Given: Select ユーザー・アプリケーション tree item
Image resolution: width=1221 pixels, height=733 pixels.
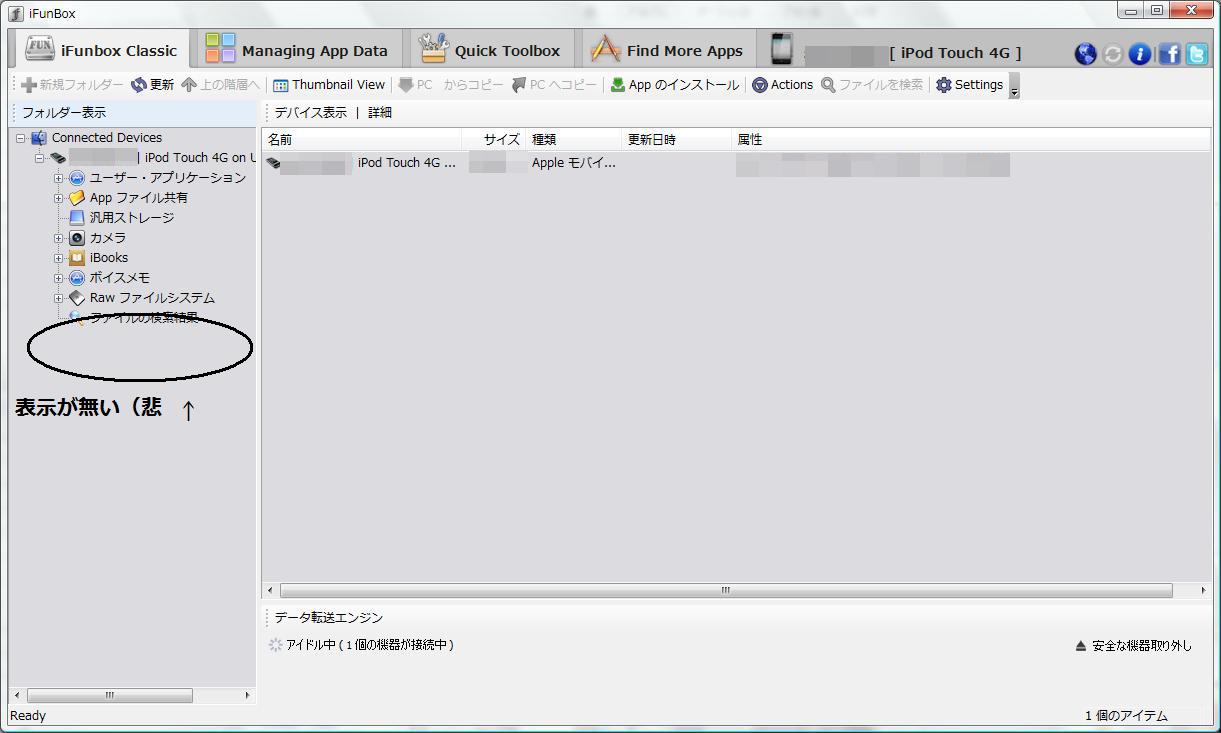Looking at the screenshot, I should pyautogui.click(x=167, y=178).
